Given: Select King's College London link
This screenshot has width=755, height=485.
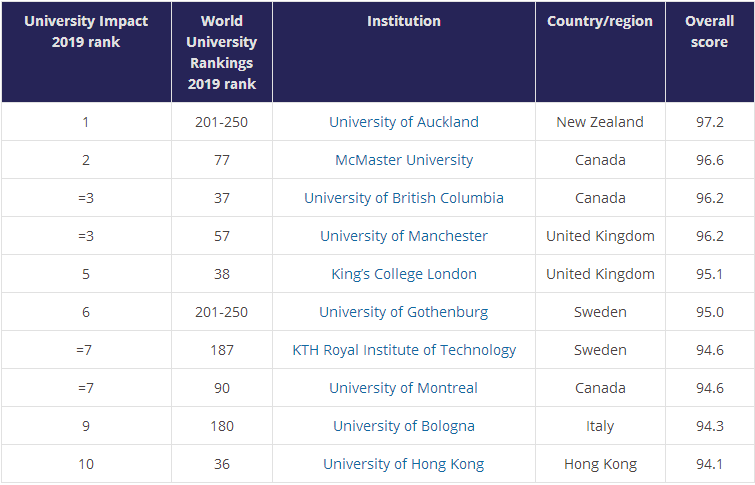Looking at the screenshot, I should pyautogui.click(x=403, y=274).
